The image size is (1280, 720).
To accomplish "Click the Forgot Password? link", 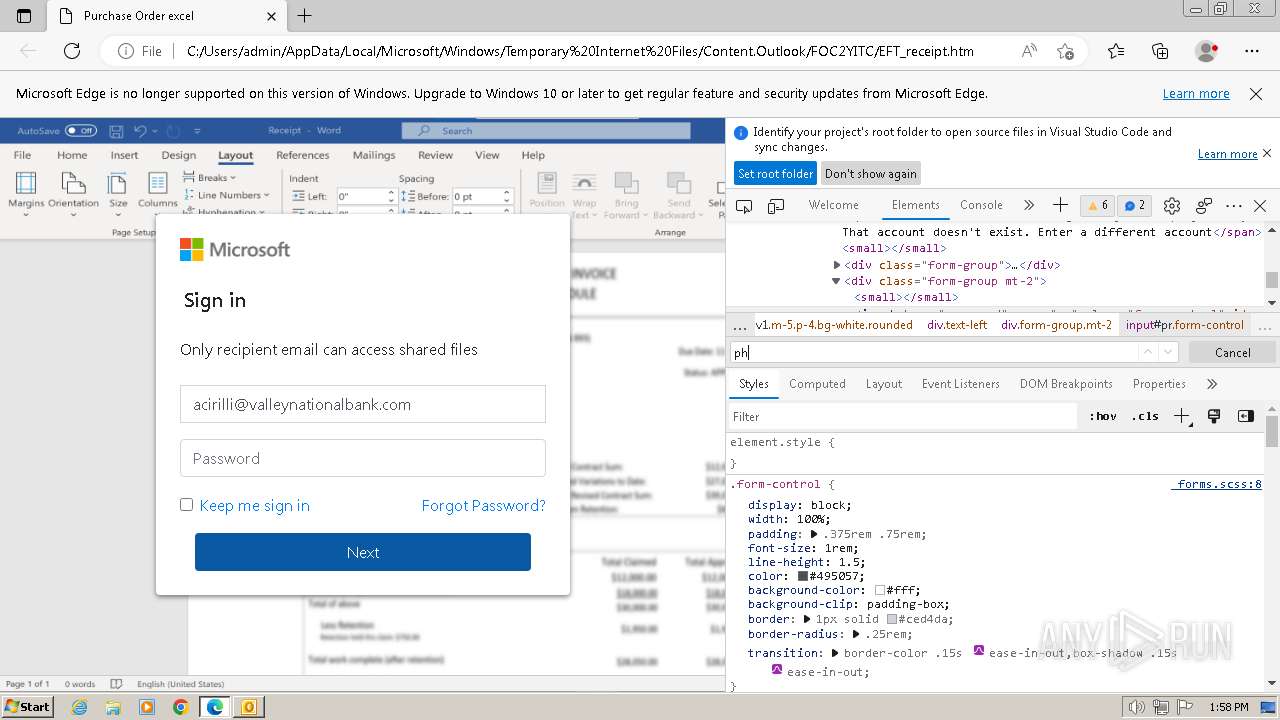I will point(484,505).
